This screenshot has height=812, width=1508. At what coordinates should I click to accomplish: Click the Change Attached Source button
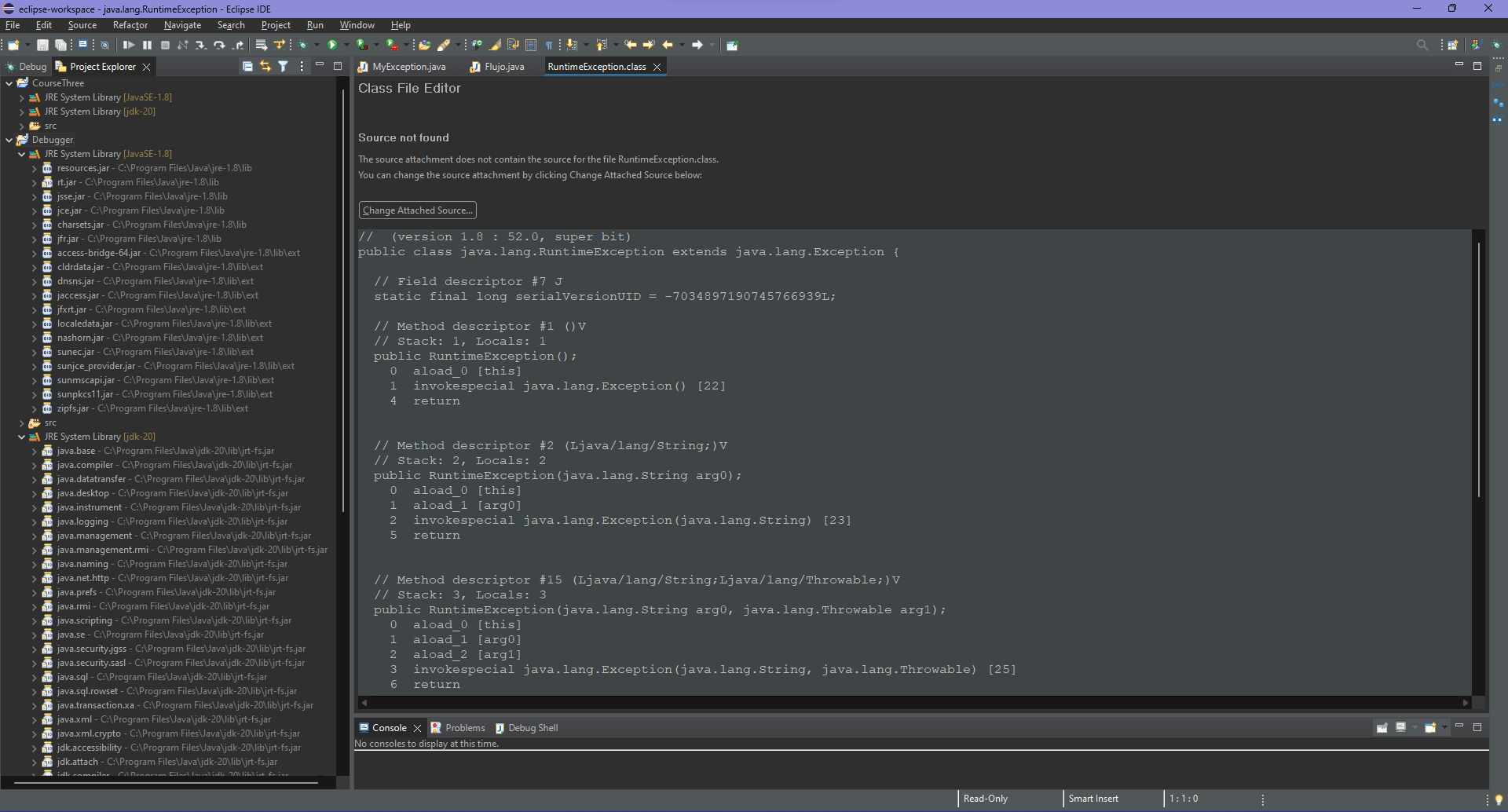[x=418, y=210]
